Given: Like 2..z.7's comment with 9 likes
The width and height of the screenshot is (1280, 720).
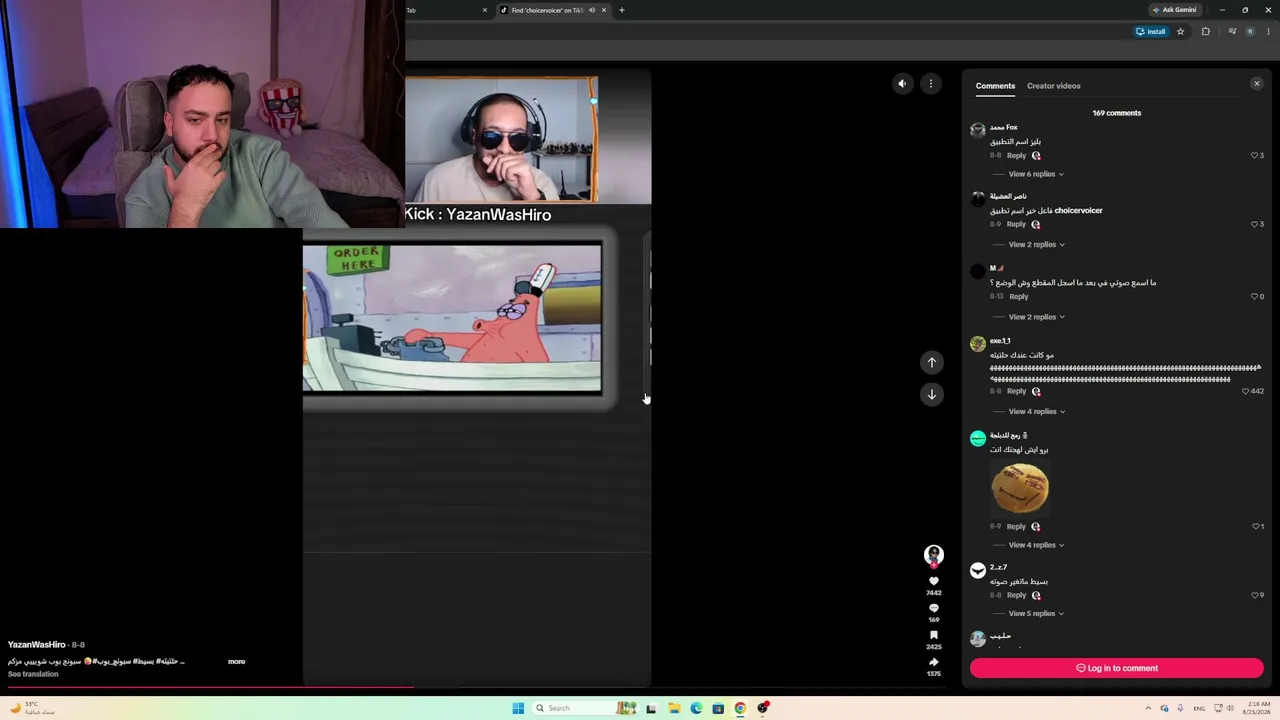Looking at the screenshot, I should tap(1254, 595).
